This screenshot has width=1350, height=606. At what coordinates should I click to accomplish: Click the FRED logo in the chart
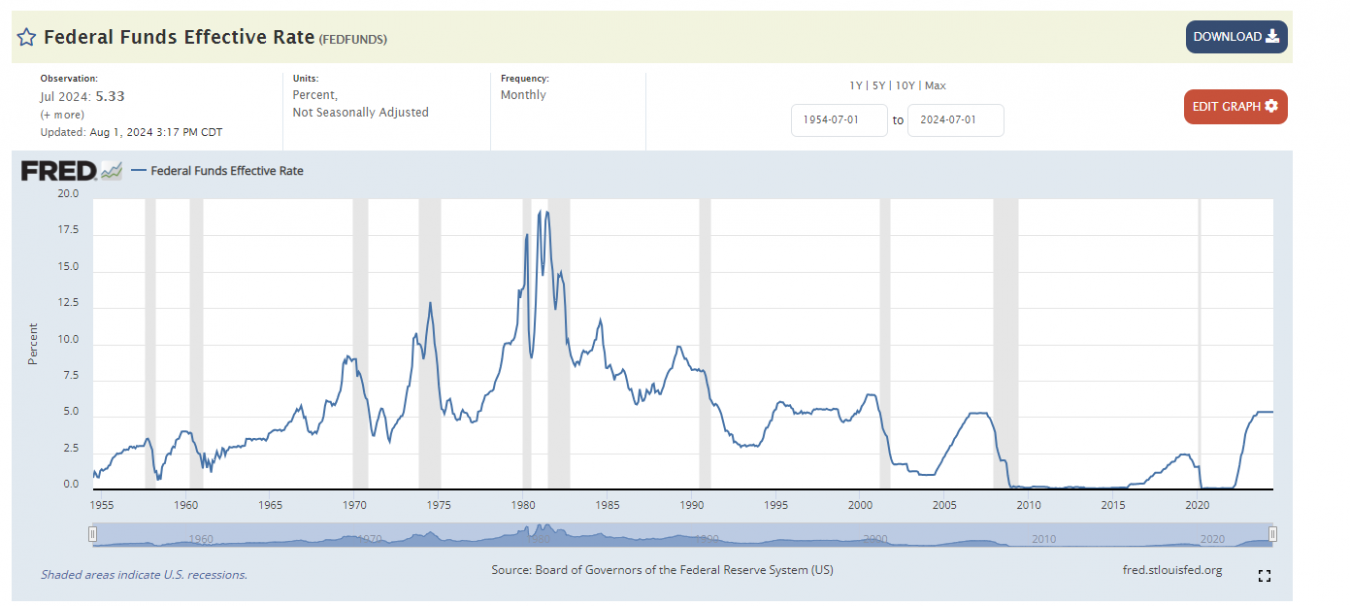tap(59, 171)
